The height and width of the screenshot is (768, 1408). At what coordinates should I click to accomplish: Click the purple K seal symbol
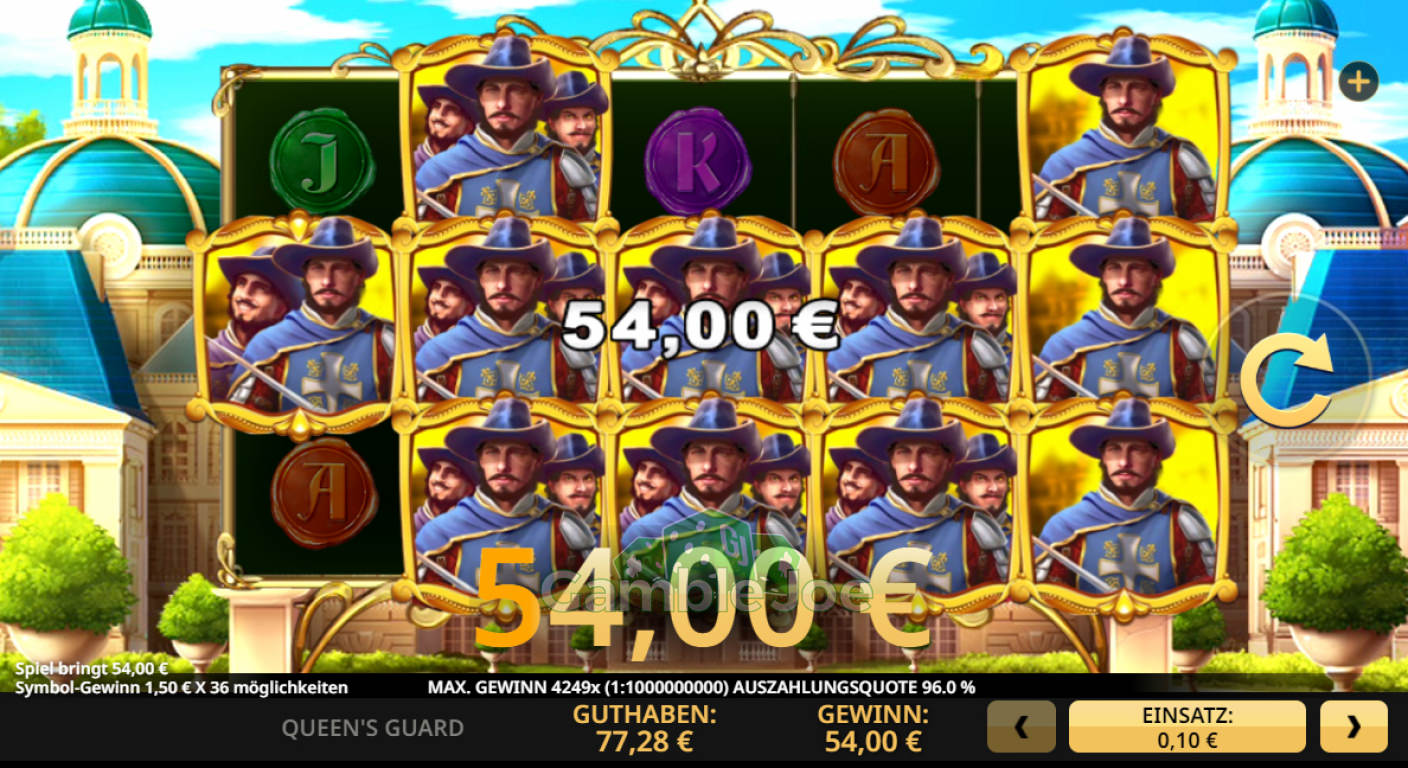coord(698,160)
